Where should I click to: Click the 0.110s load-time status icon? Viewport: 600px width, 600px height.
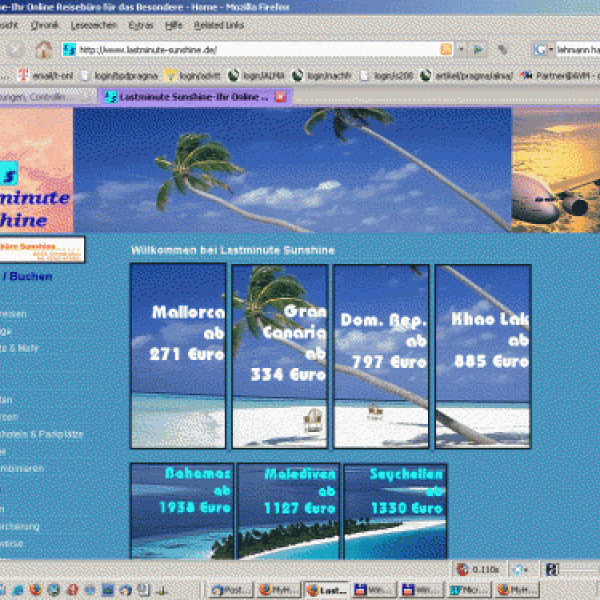coord(462,569)
